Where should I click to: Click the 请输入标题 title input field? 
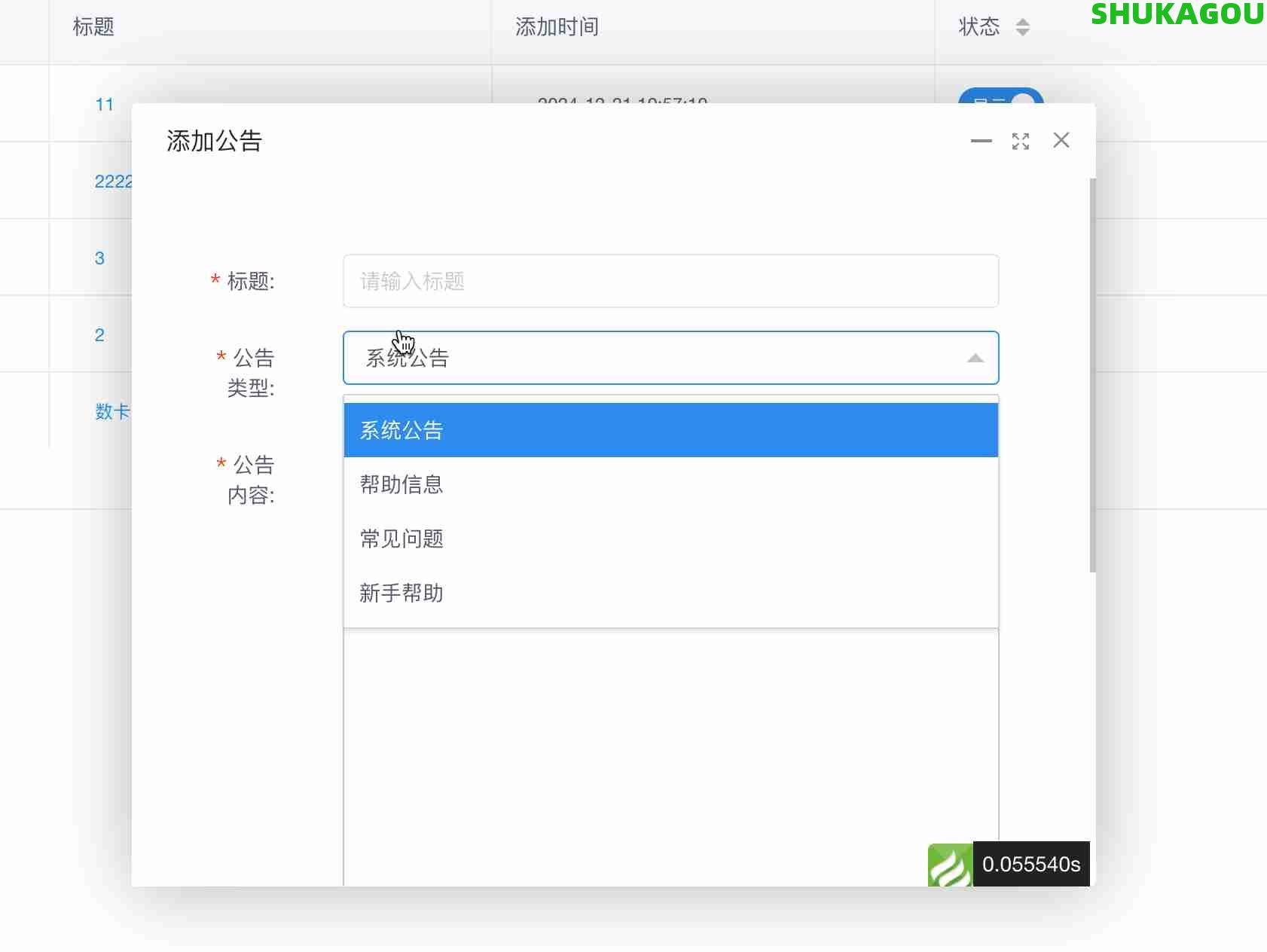pos(670,281)
